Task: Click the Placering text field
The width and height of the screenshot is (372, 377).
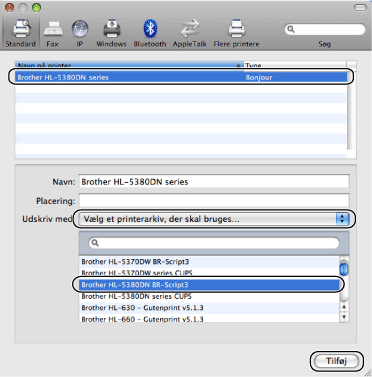Action: (x=214, y=201)
